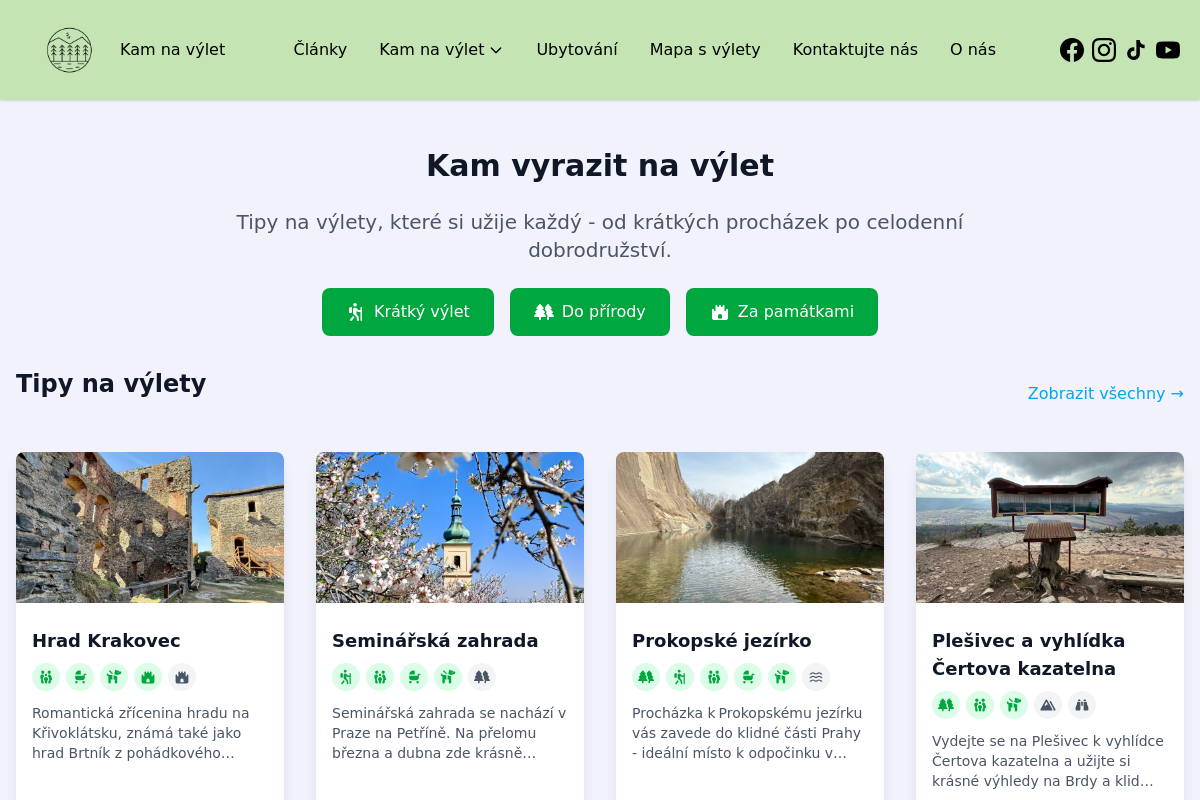
Task: Click the binoculars icon under Plešivec card
Action: pos(1082,705)
